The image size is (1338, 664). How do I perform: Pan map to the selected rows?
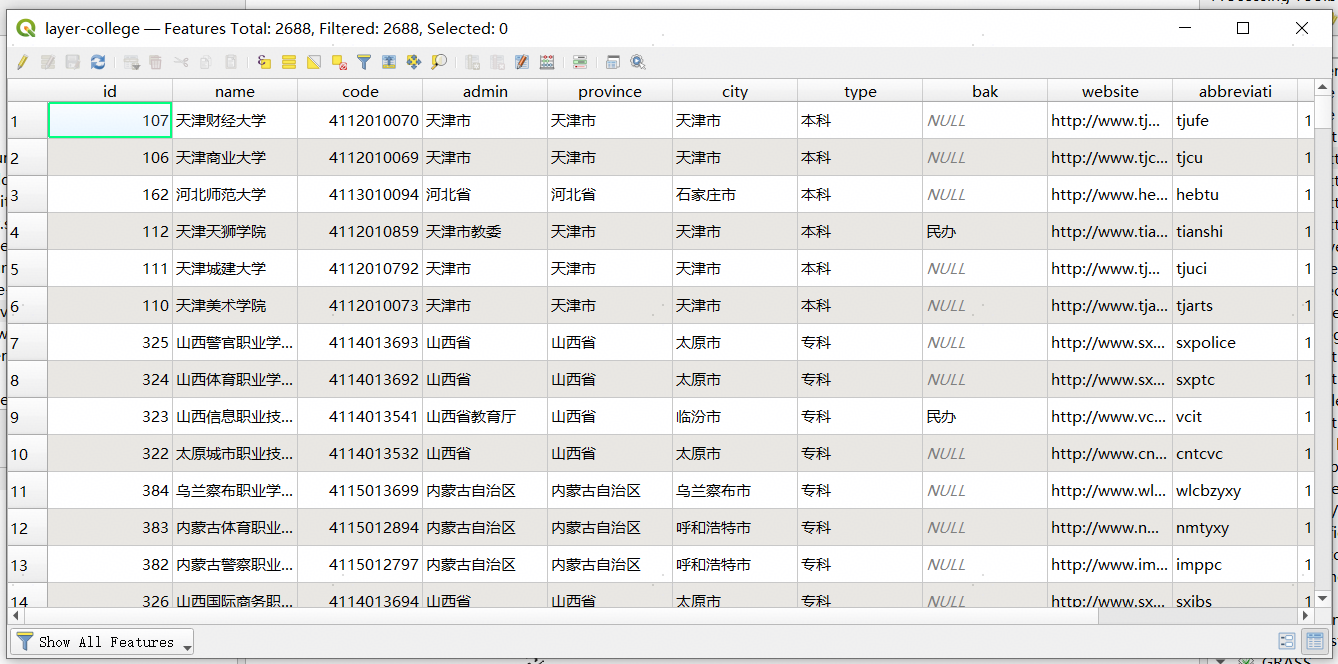point(414,62)
